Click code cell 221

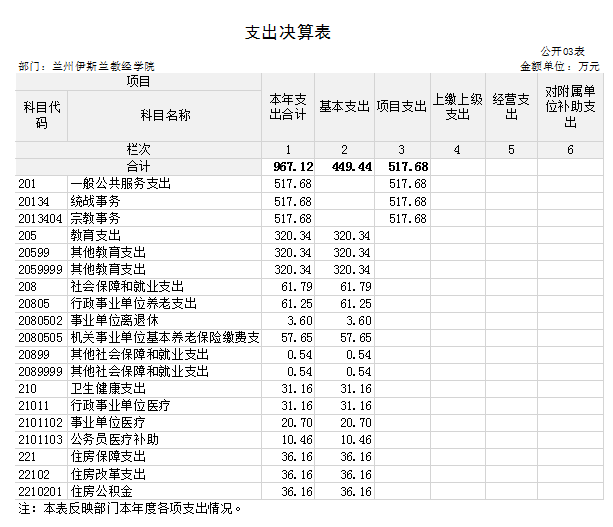[x=27, y=457]
